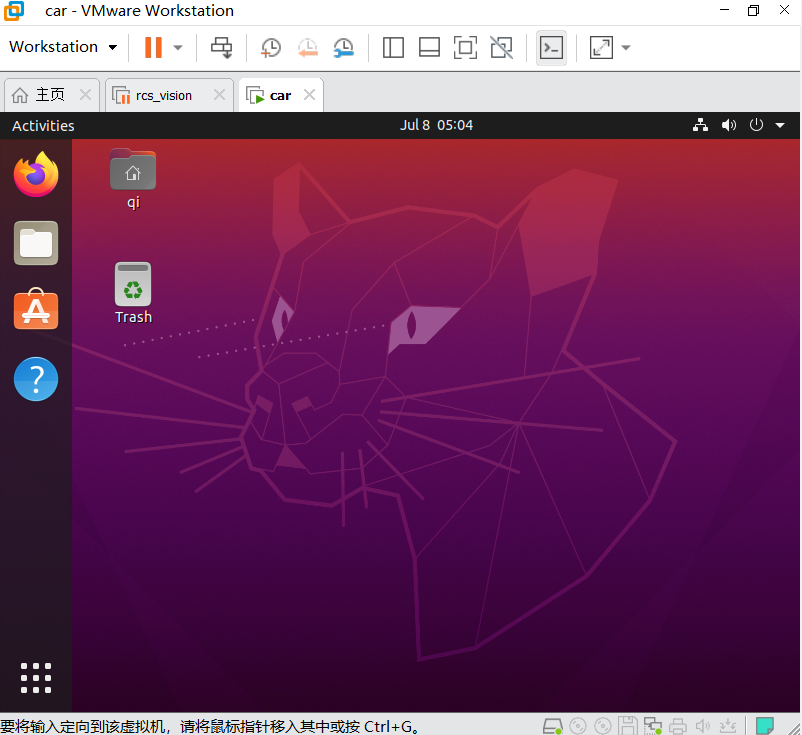Click hard disk device status icon

tap(552, 726)
